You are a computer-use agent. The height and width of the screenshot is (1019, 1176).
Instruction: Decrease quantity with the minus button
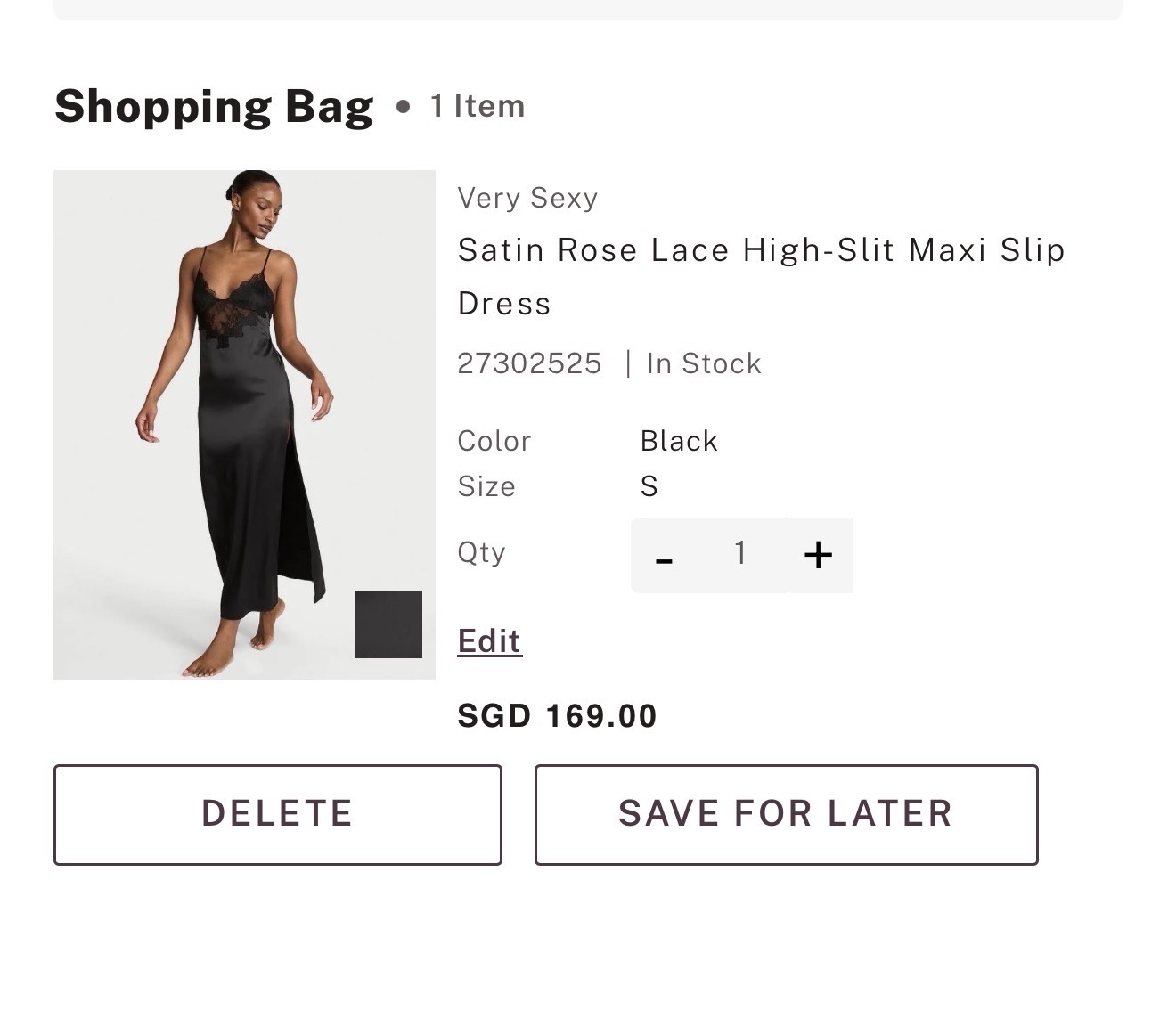click(x=664, y=555)
